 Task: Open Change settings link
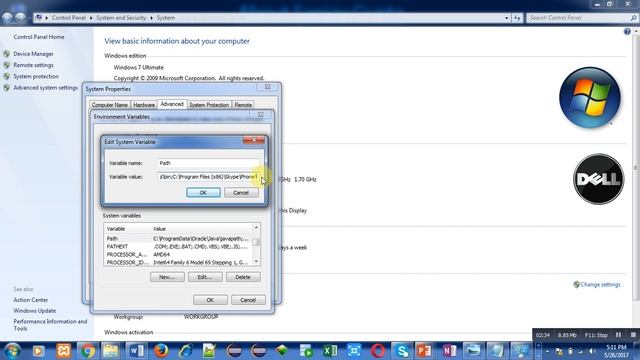[600, 284]
